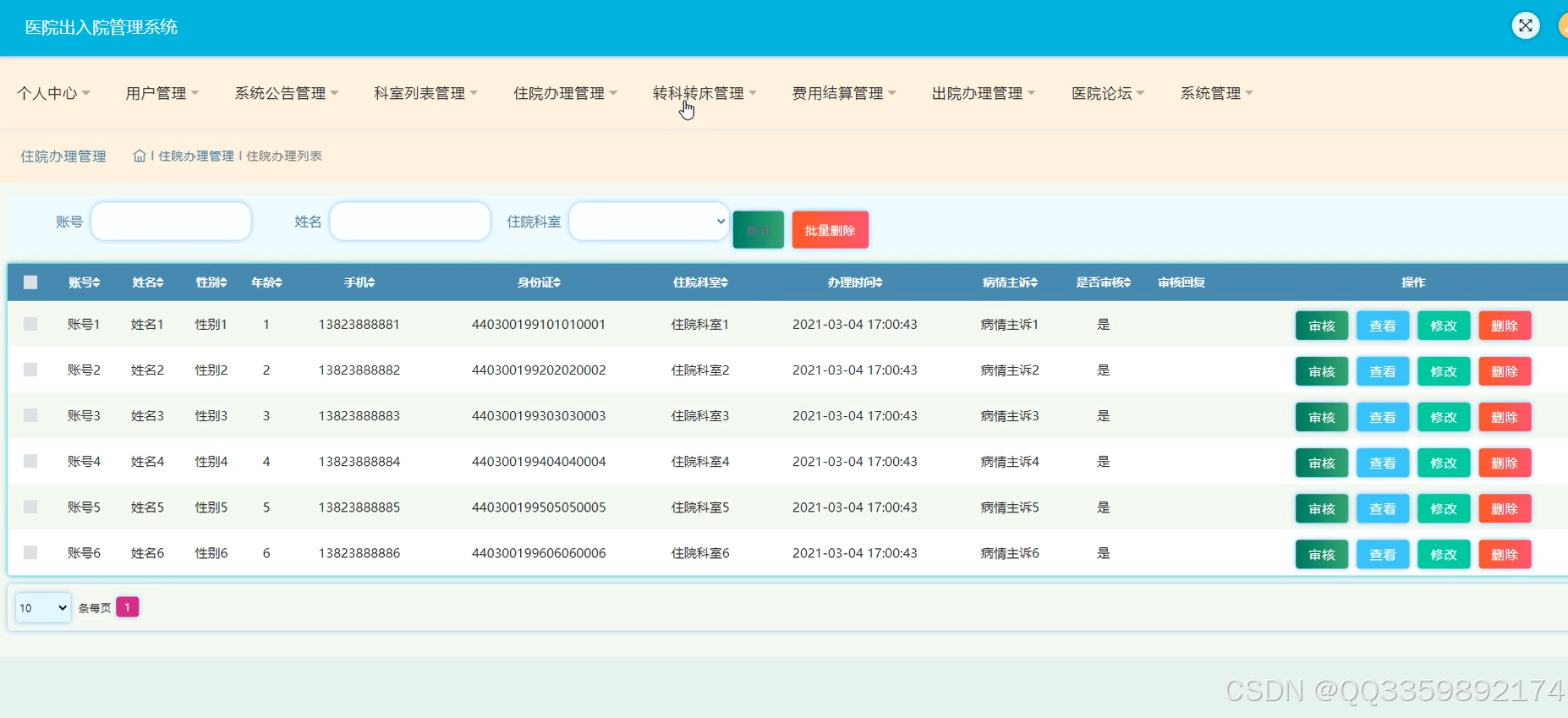The height and width of the screenshot is (718, 1568).
Task: Check the checkbox for 账号2 row
Action: pos(30,370)
